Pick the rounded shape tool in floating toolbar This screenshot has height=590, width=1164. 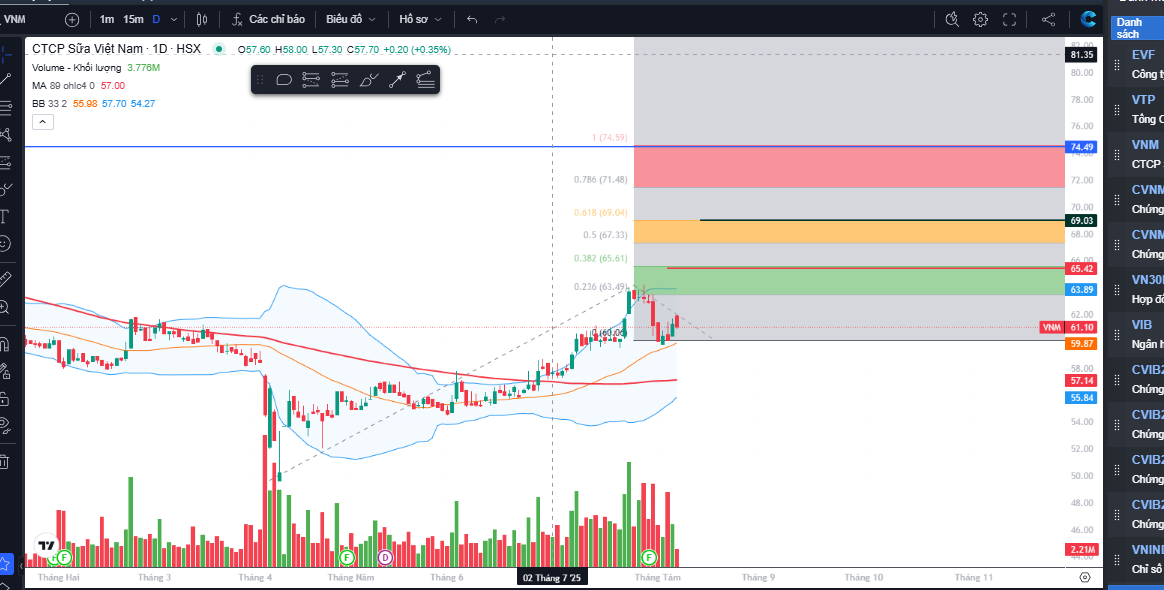(284, 79)
